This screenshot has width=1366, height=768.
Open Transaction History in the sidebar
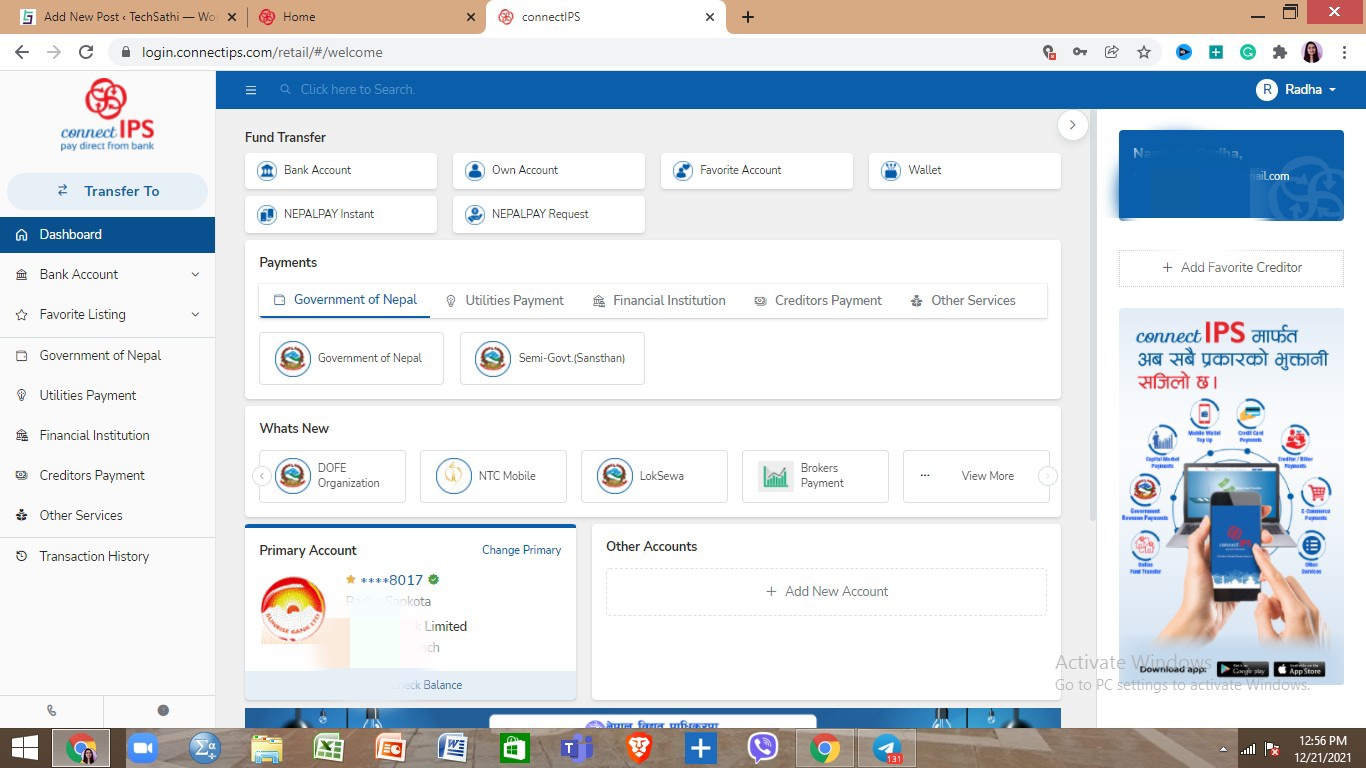click(94, 556)
